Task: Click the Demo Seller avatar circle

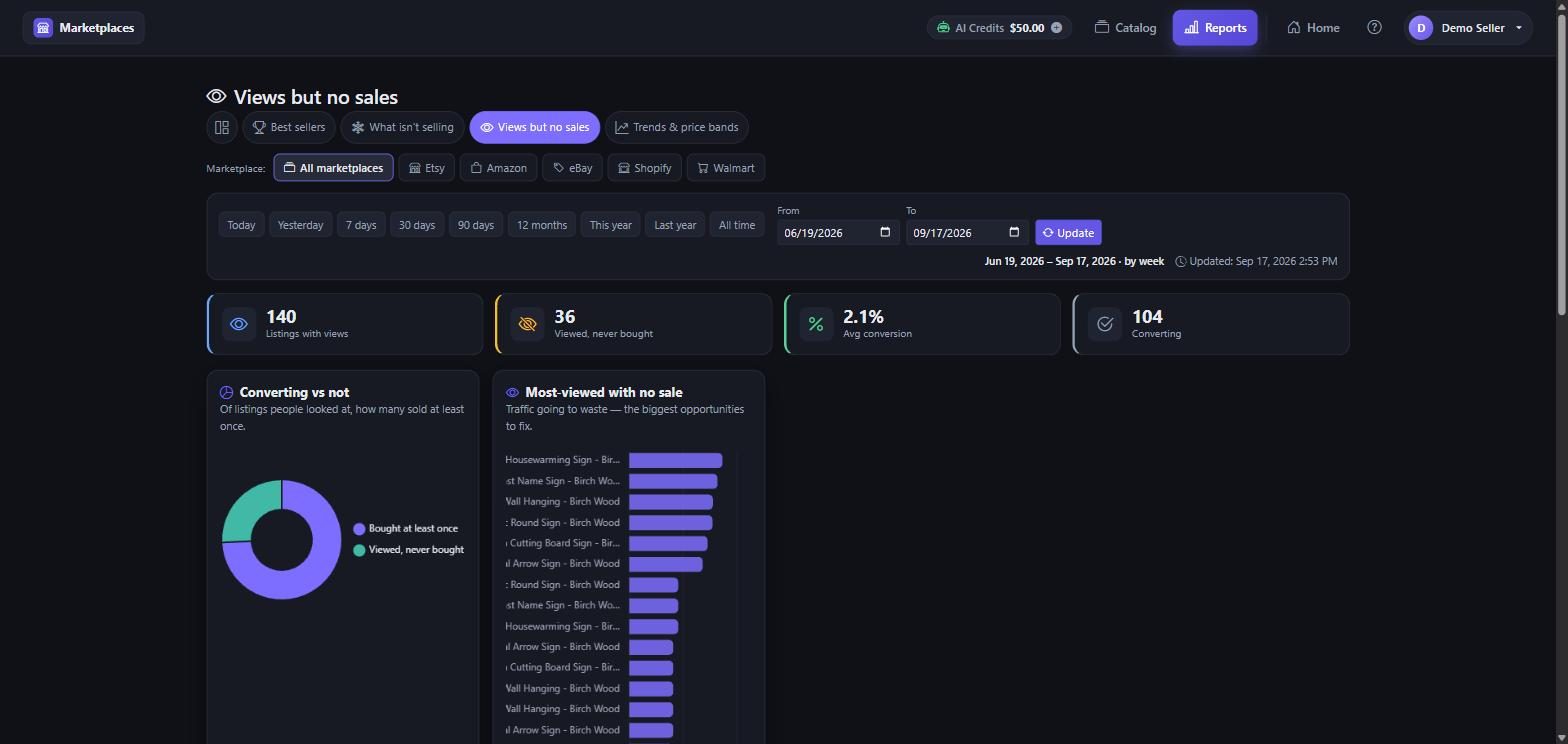Action: click(1421, 28)
